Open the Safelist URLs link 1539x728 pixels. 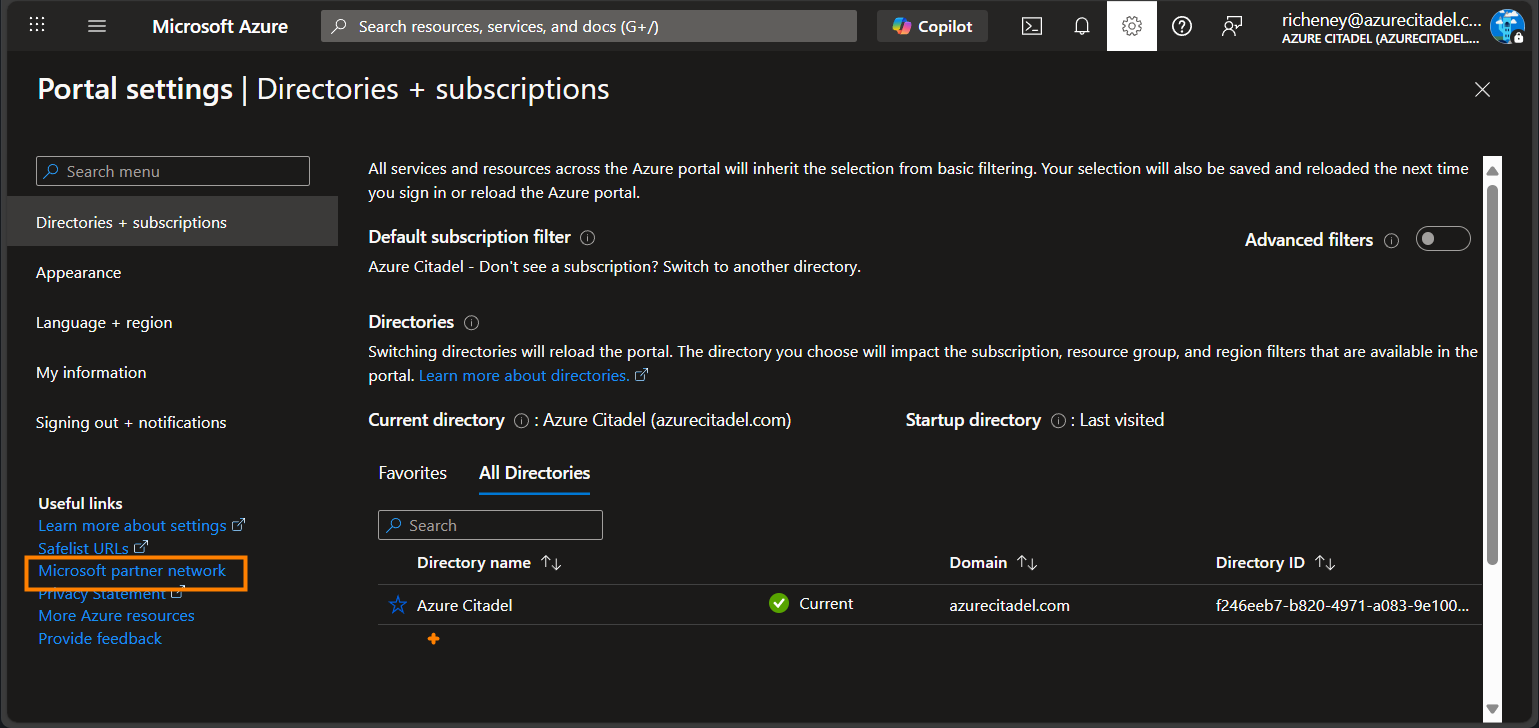click(84, 547)
